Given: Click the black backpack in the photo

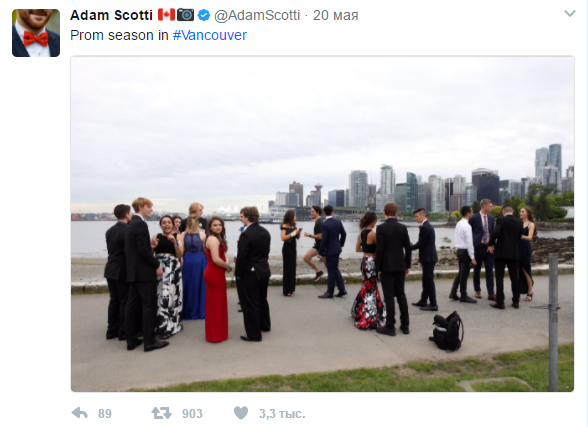Looking at the screenshot, I should click(x=447, y=331).
